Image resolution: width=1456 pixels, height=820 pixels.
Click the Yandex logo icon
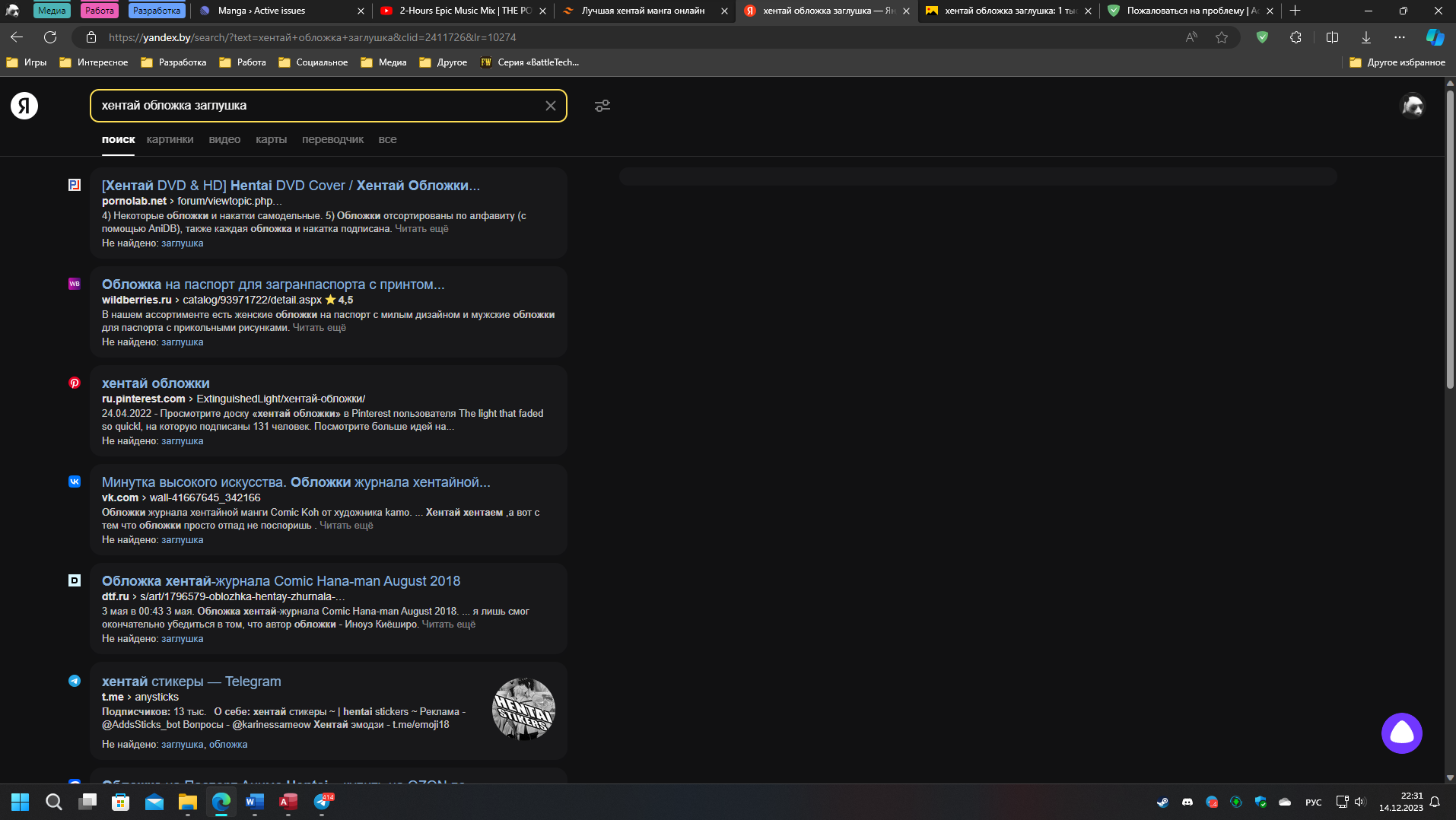pyautogui.click(x=24, y=106)
